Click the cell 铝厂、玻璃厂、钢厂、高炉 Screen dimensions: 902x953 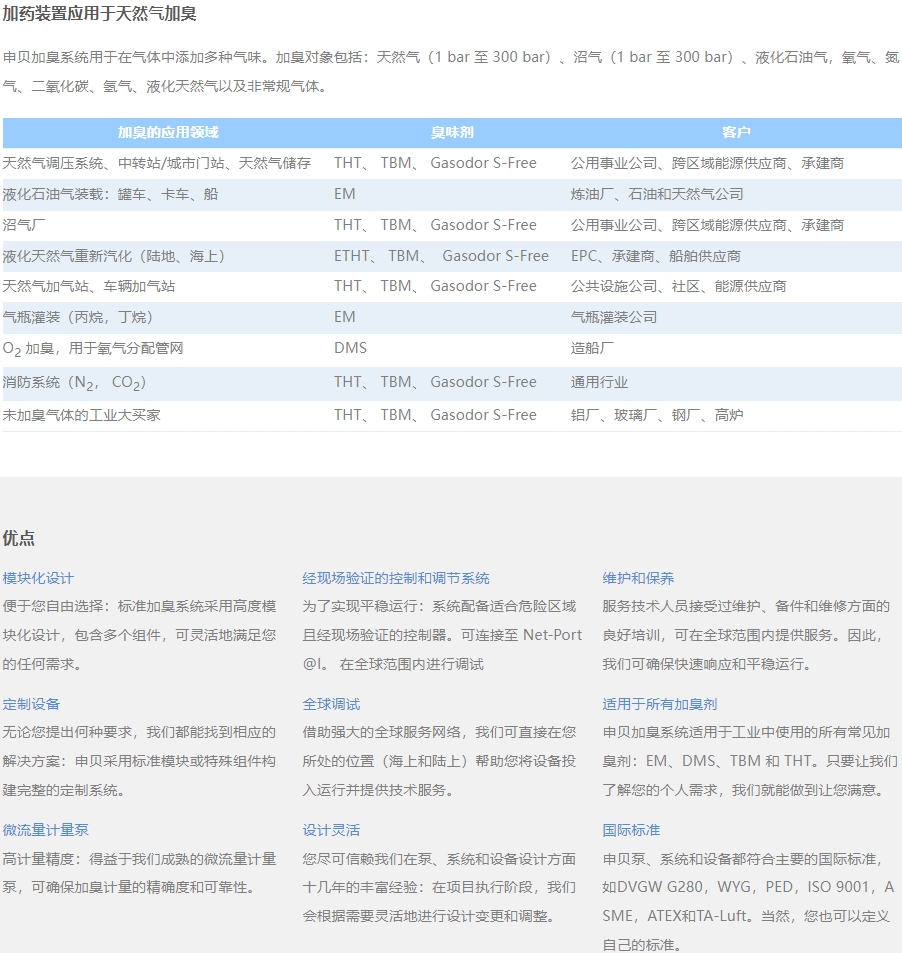[x=657, y=415]
